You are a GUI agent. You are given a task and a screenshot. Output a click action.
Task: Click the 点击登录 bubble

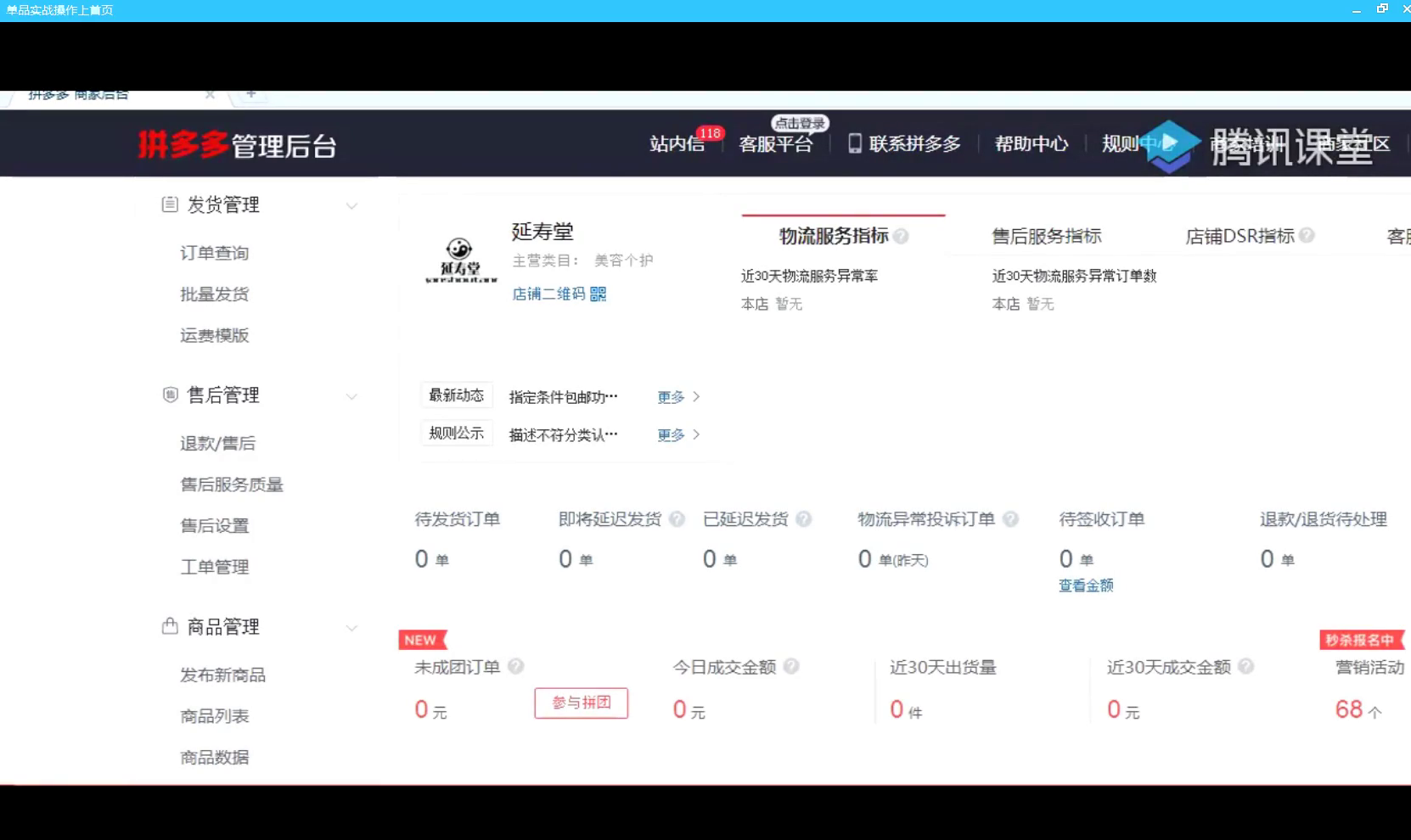coord(800,123)
